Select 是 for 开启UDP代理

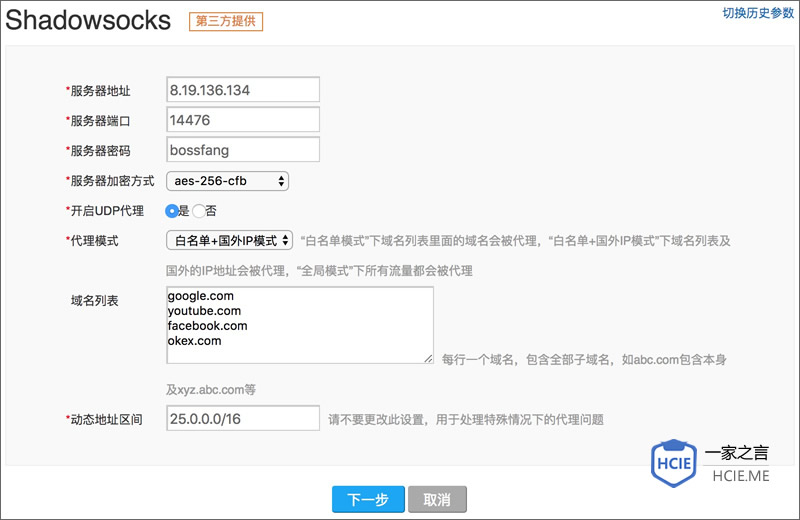pyautogui.click(x=171, y=211)
